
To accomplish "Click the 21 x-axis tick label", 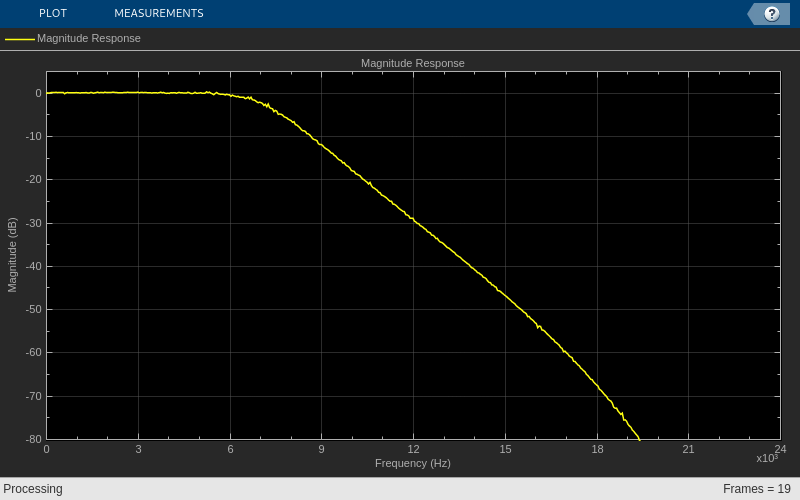I will click(688, 449).
